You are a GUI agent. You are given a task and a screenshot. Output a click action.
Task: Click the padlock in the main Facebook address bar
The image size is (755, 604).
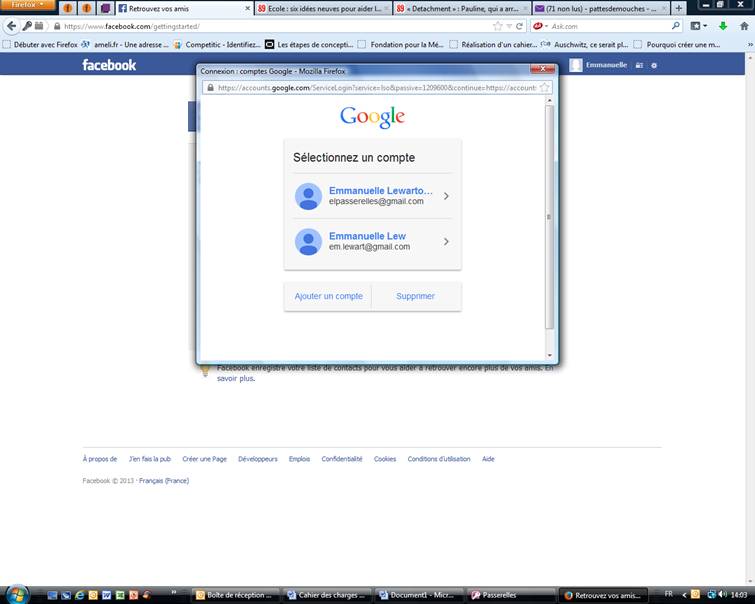[57, 26]
